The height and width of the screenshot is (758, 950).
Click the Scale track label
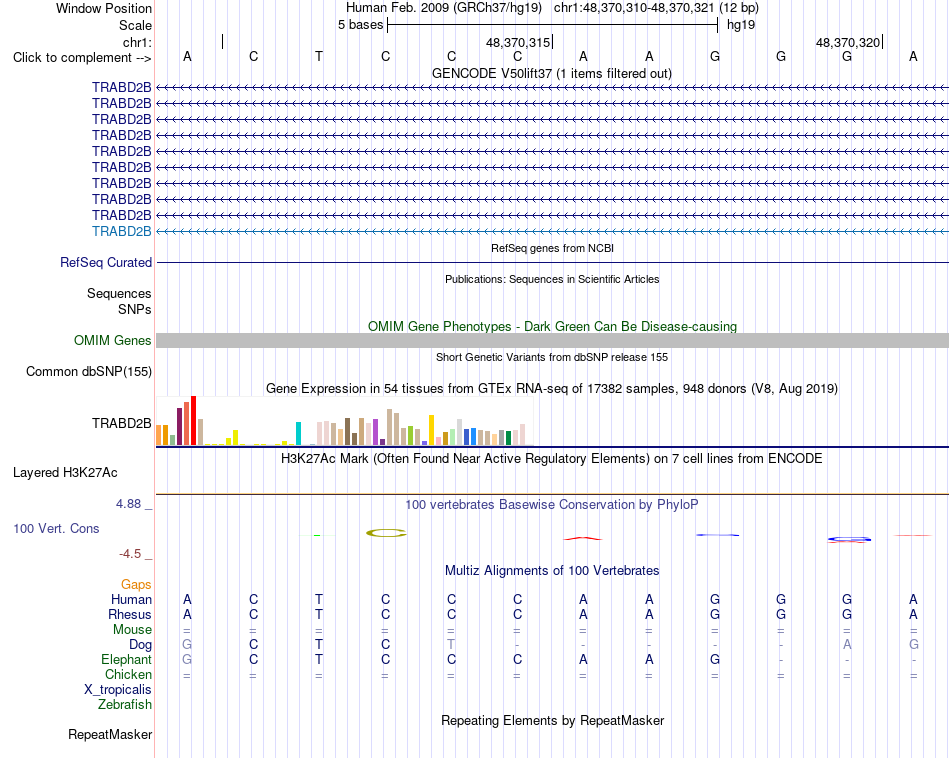135,25
